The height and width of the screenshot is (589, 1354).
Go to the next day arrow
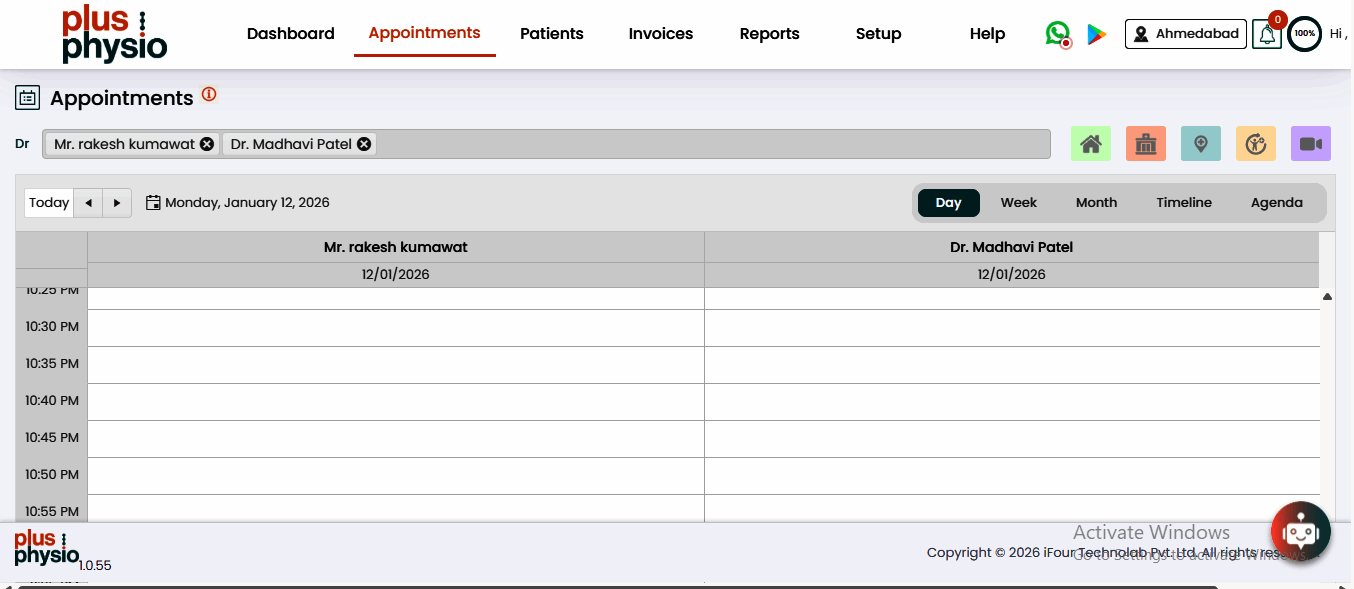tap(117, 203)
